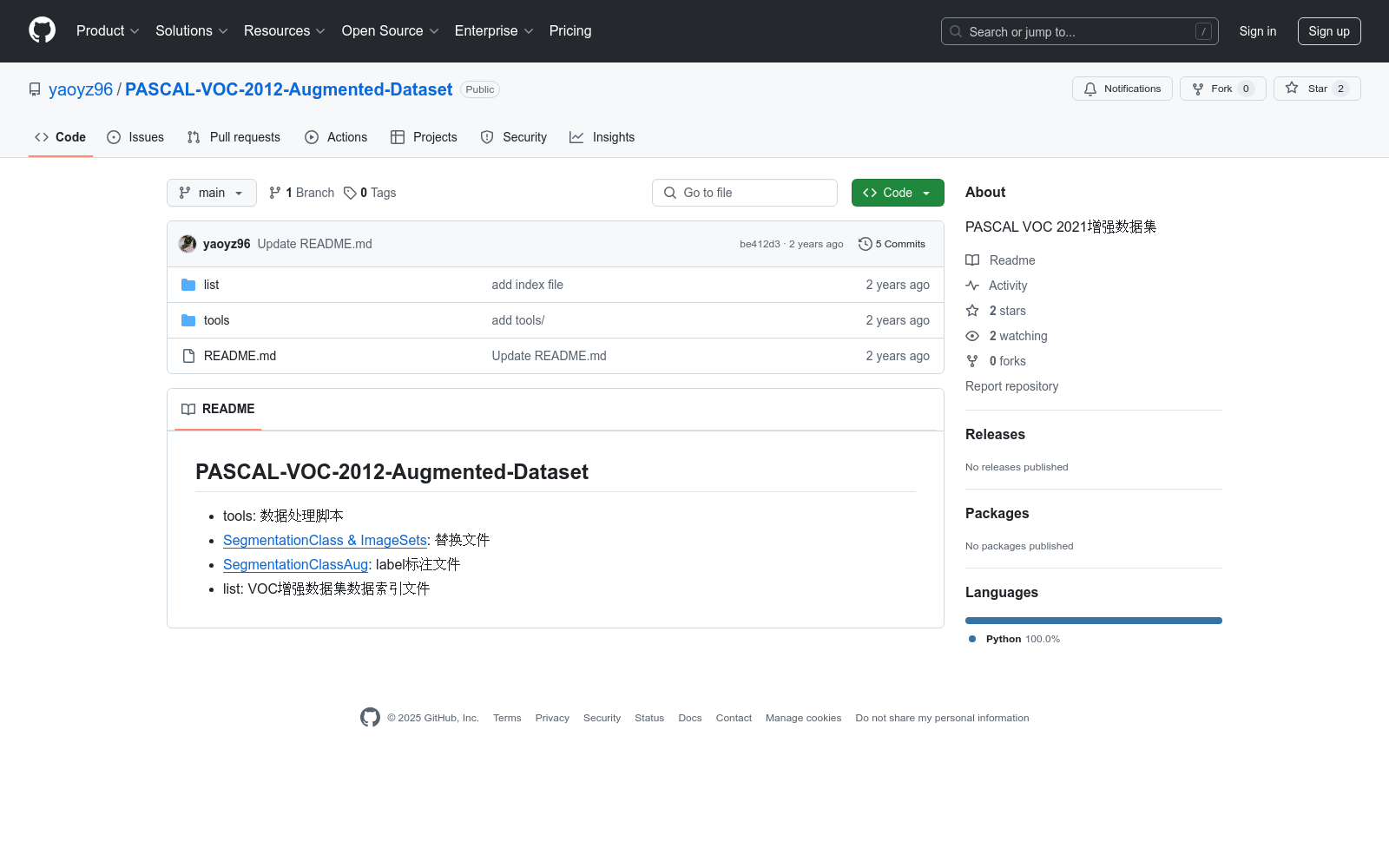Expand the Solutions dropdown
Screen dimensions: 1389x868
pyautogui.click(x=192, y=30)
